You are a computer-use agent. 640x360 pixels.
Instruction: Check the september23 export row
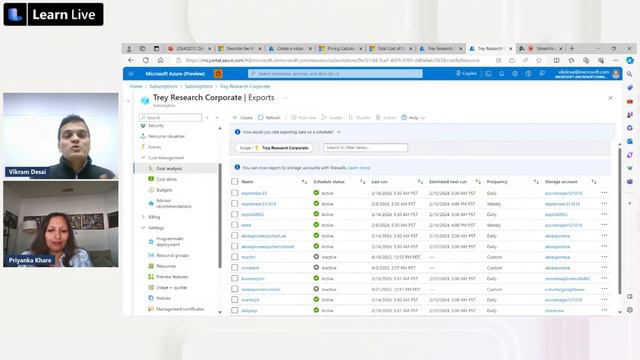tap(235, 193)
